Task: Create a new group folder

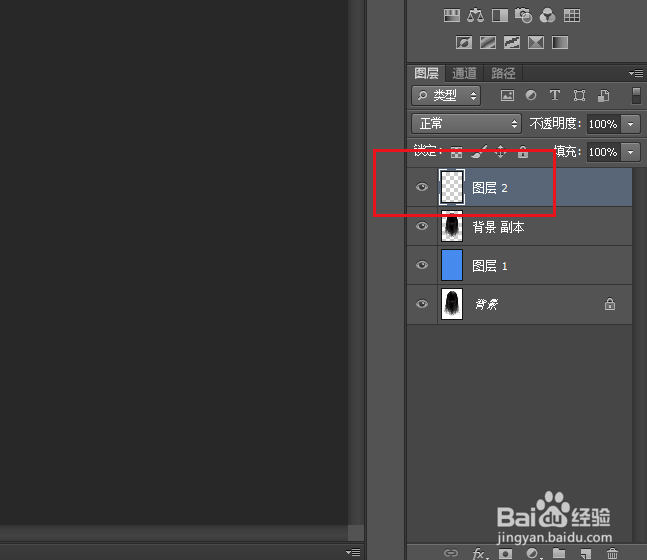Action: point(559,553)
